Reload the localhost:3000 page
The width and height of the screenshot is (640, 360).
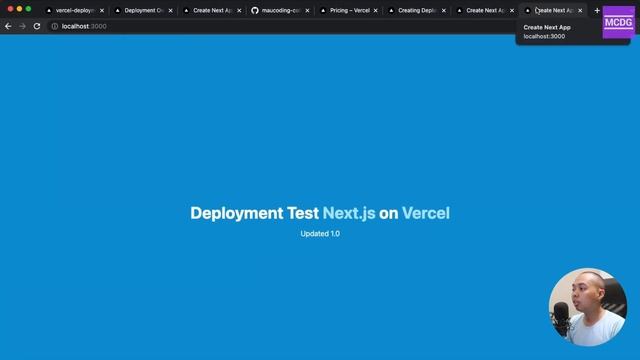tap(37, 26)
